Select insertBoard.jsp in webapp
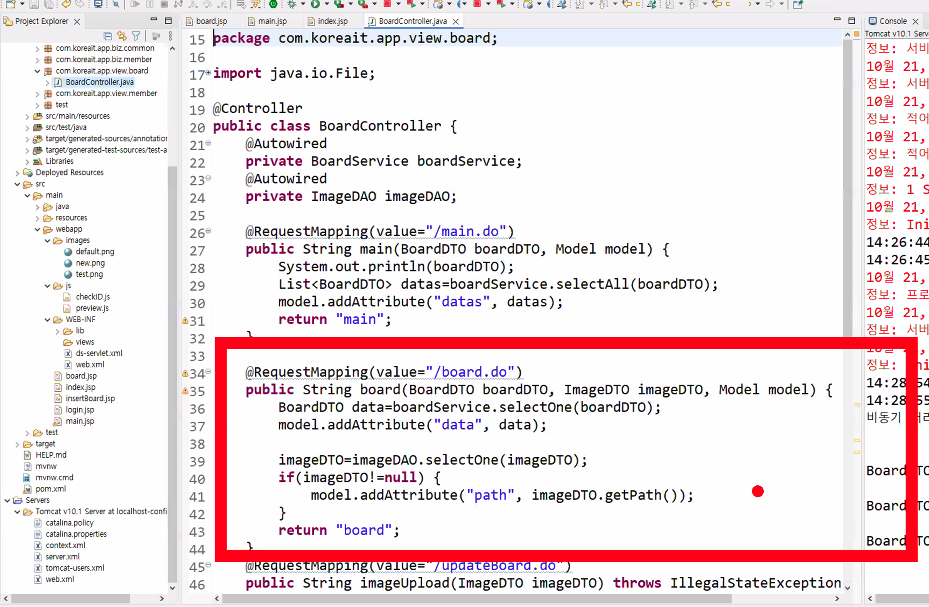929x607 pixels. tap(84, 399)
